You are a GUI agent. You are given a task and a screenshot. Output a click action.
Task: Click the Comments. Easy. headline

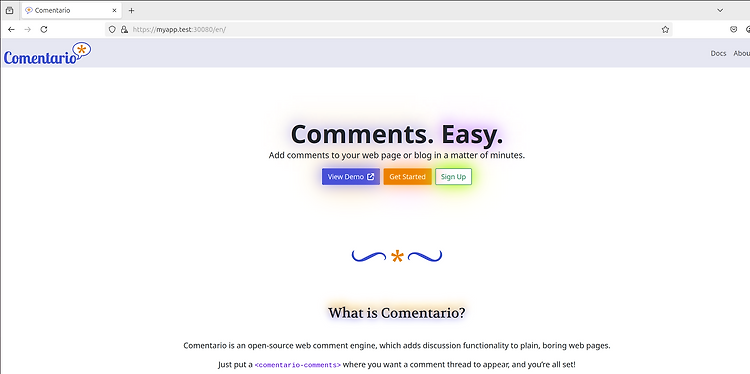397,134
